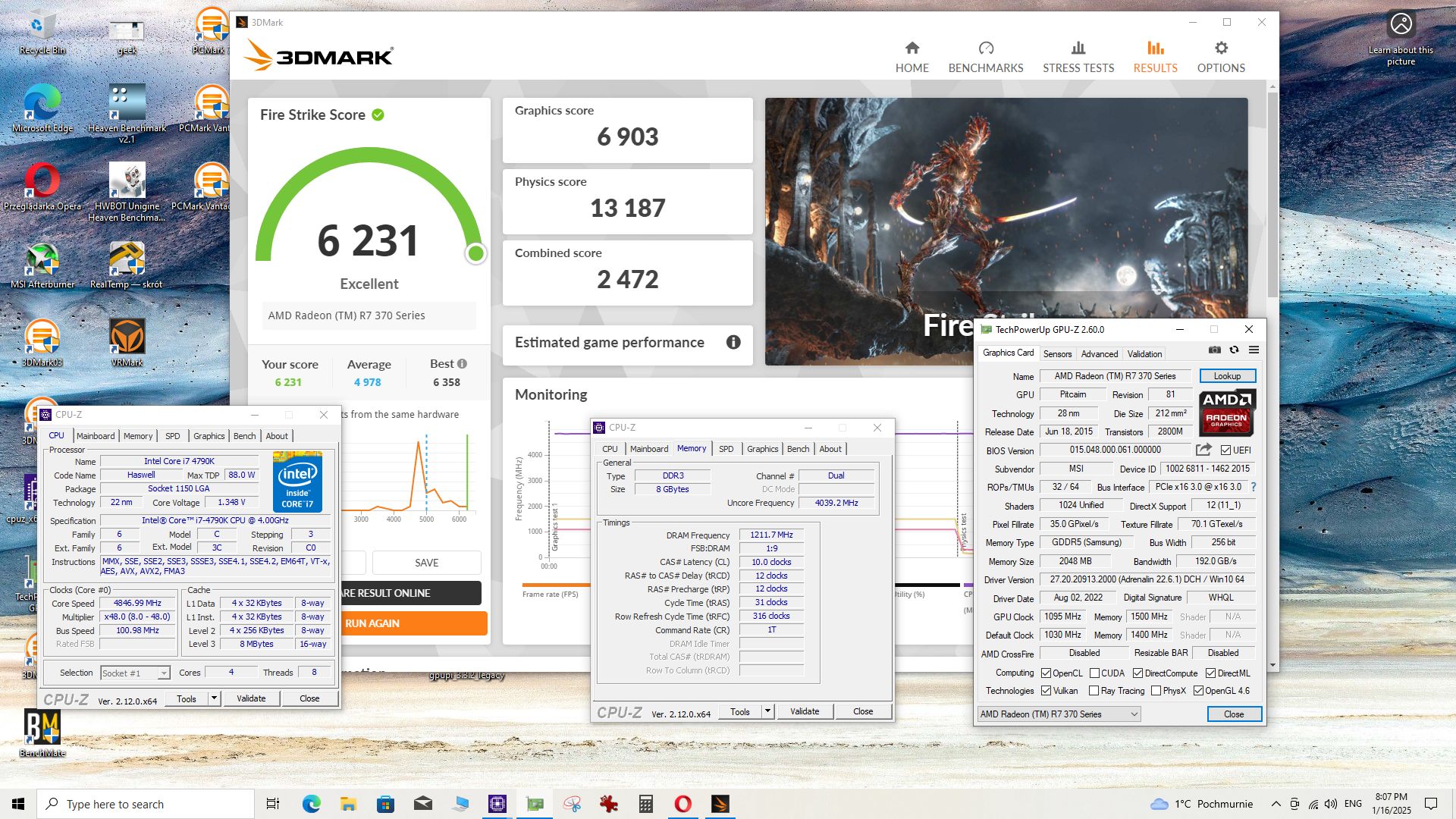Open the HOME section in 3DMark

coord(912,58)
